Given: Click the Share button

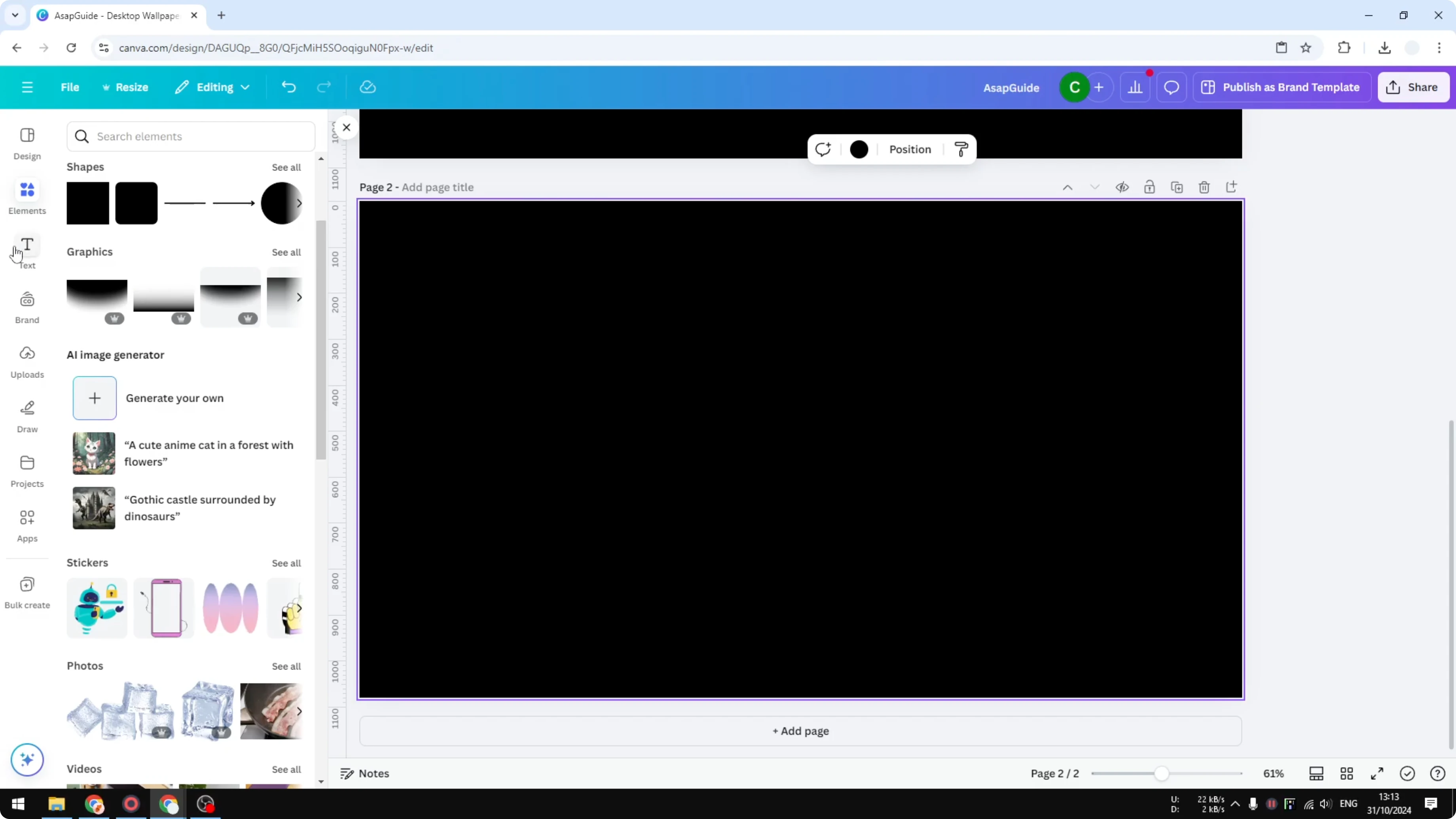Looking at the screenshot, I should [1413, 87].
